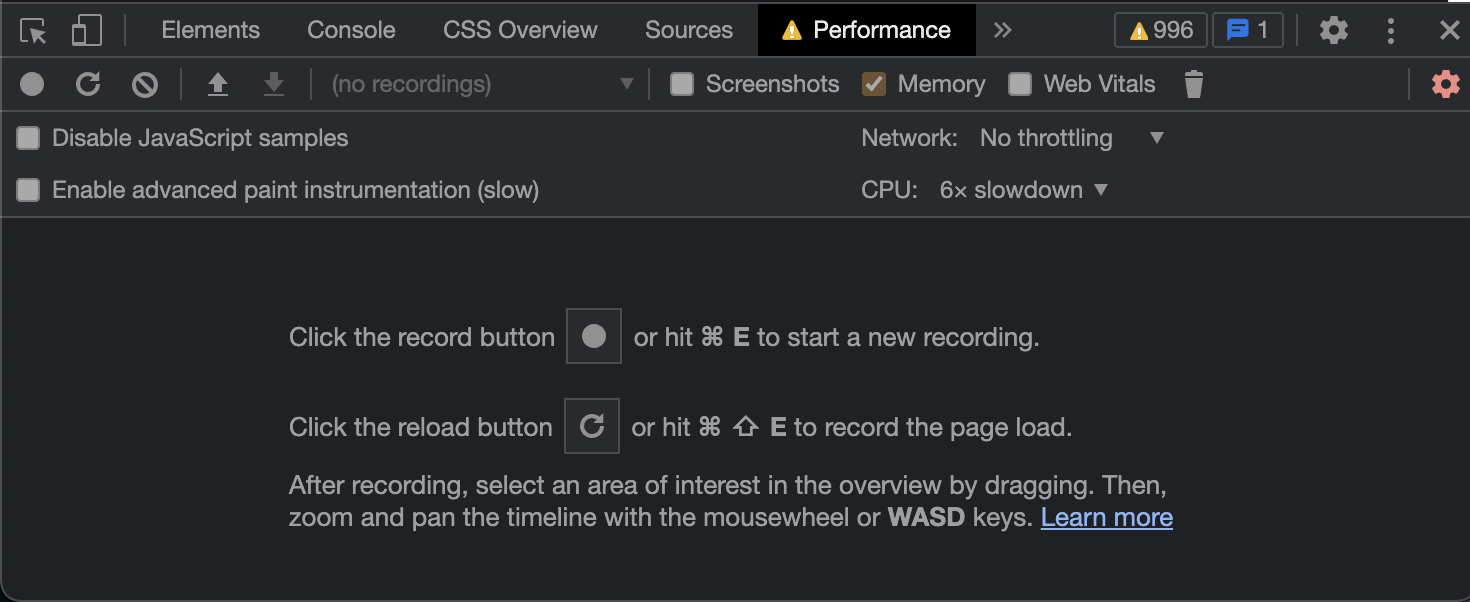1470x602 pixels.
Task: Activate the inspect element picker icon
Action: click(33, 31)
